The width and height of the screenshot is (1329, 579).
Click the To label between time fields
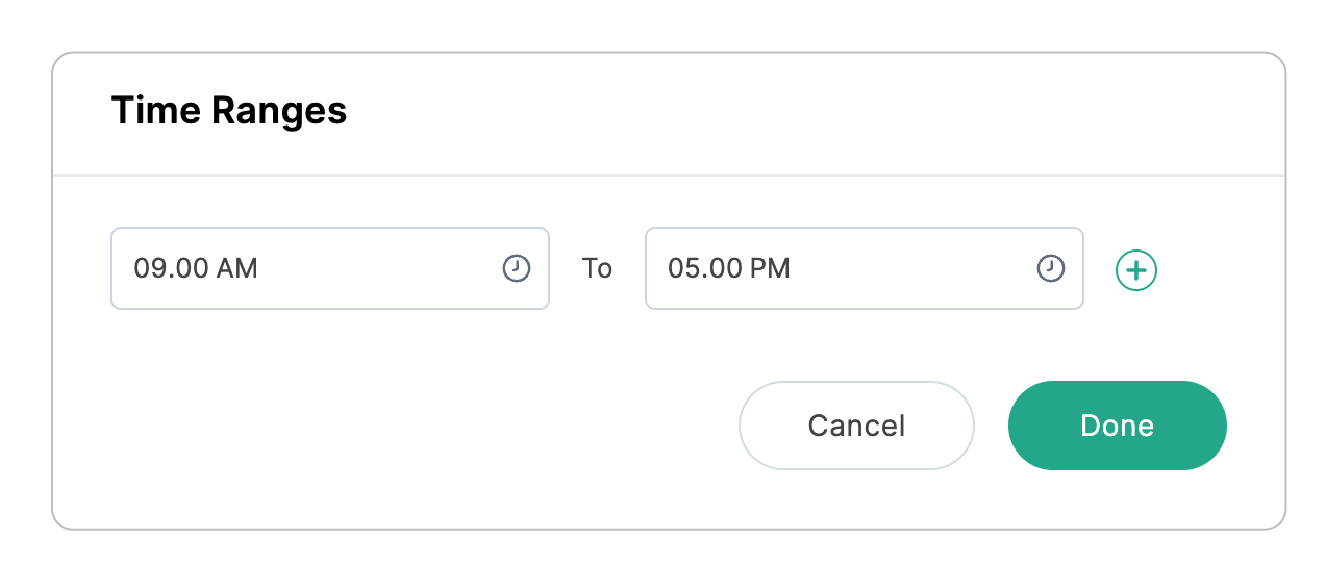(597, 268)
